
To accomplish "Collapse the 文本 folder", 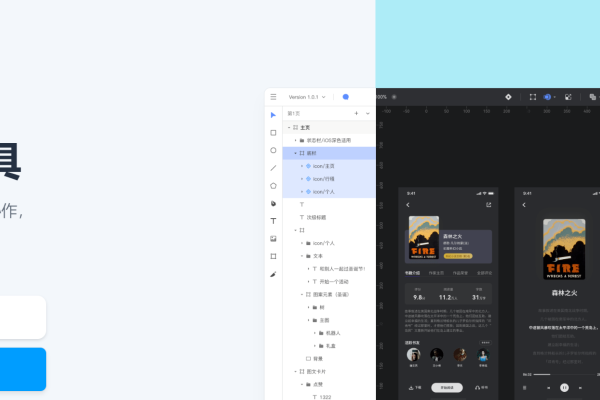I will tap(302, 256).
